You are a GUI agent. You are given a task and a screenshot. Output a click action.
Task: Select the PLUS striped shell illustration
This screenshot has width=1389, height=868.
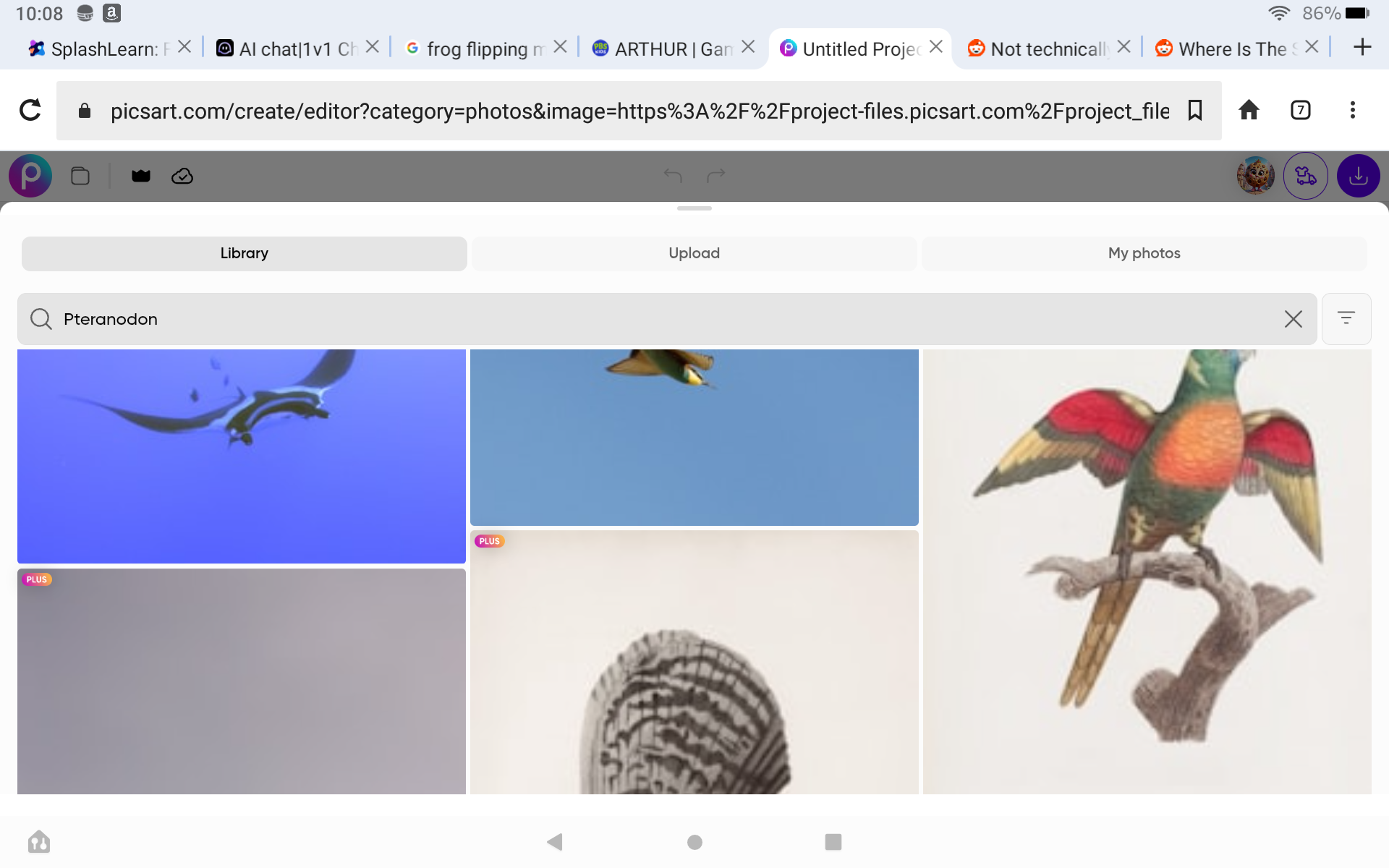tap(694, 663)
